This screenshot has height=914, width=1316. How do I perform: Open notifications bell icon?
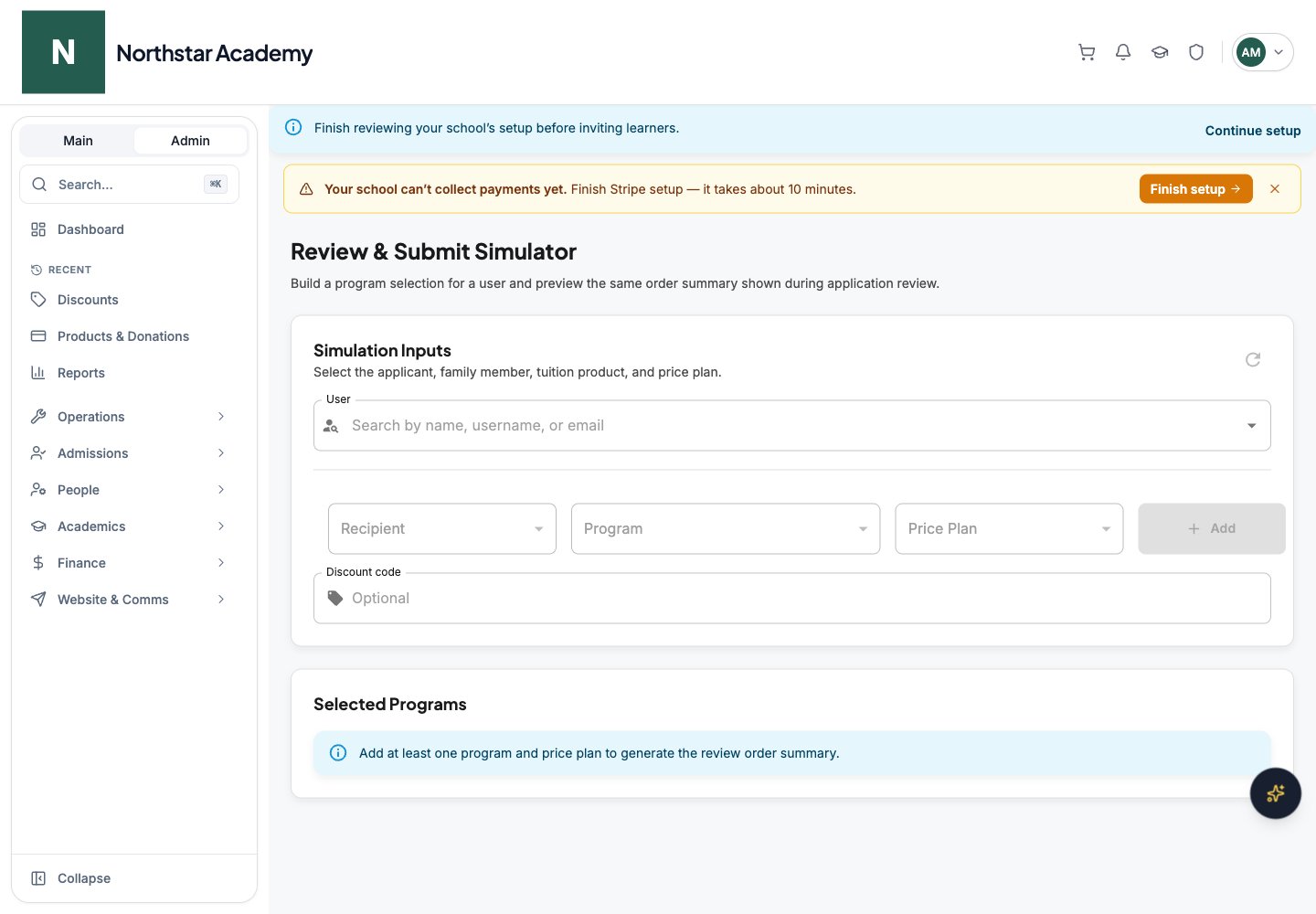tap(1123, 52)
